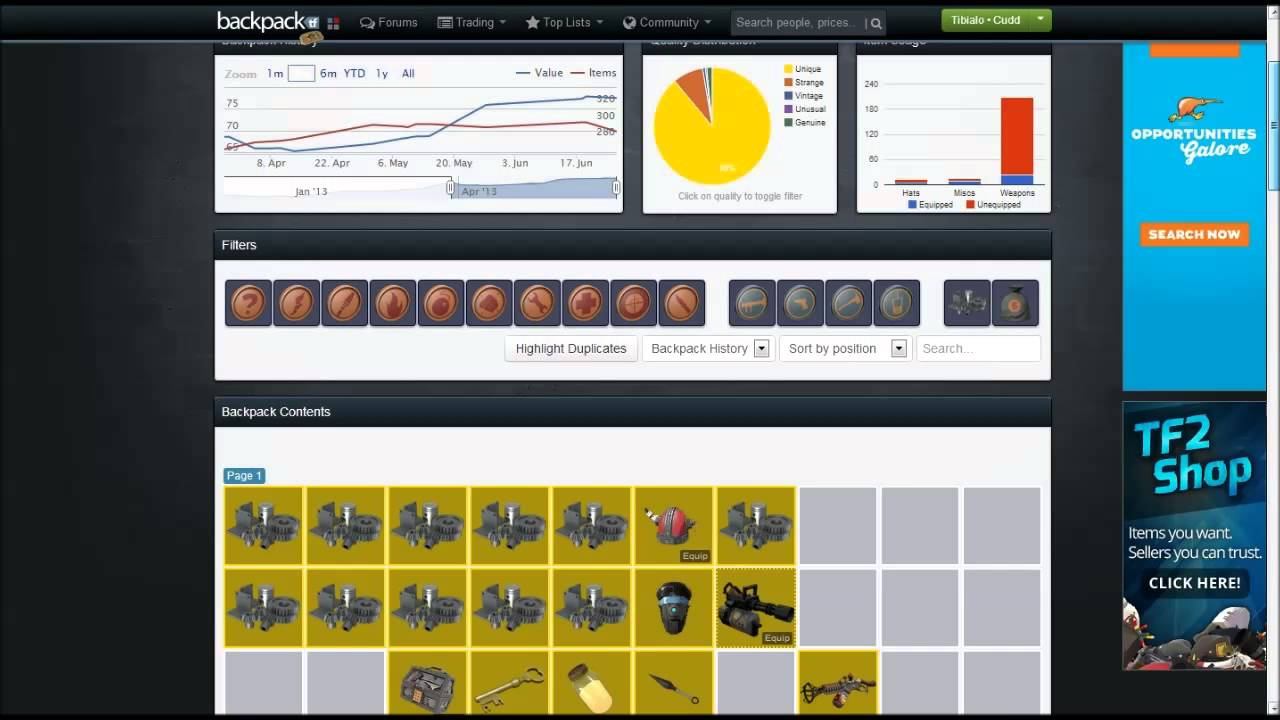
Task: Click SEARCH NOW in the ad
Action: [x=1194, y=234]
